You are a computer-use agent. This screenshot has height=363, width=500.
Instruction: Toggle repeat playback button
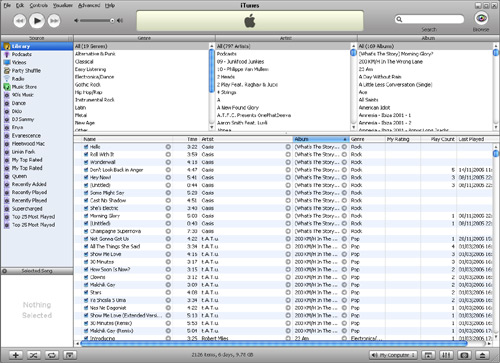52,355
